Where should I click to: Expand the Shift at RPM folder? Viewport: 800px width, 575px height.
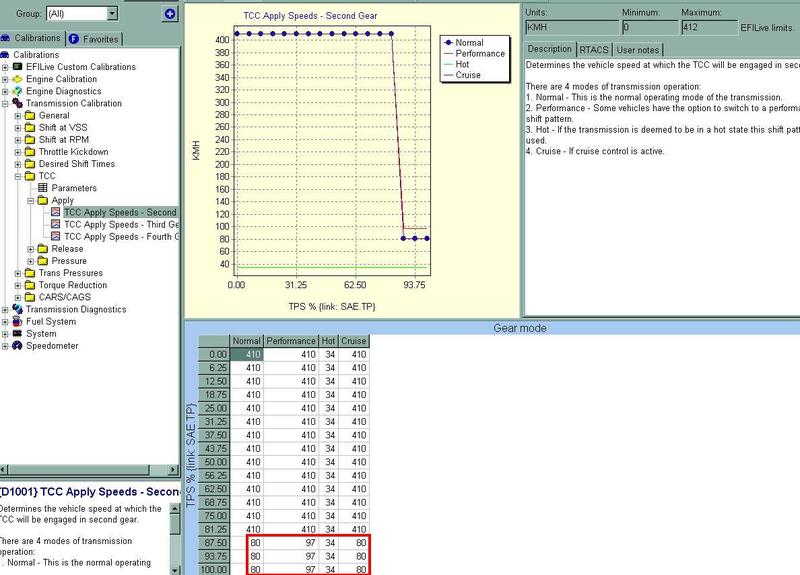point(18,140)
